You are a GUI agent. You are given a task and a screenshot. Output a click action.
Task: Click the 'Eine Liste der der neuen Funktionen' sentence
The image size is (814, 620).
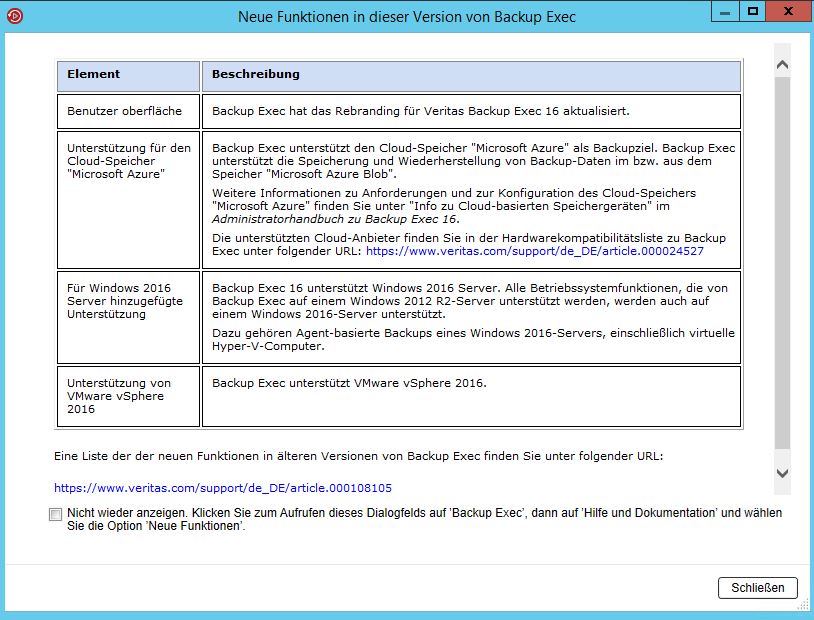(358, 456)
